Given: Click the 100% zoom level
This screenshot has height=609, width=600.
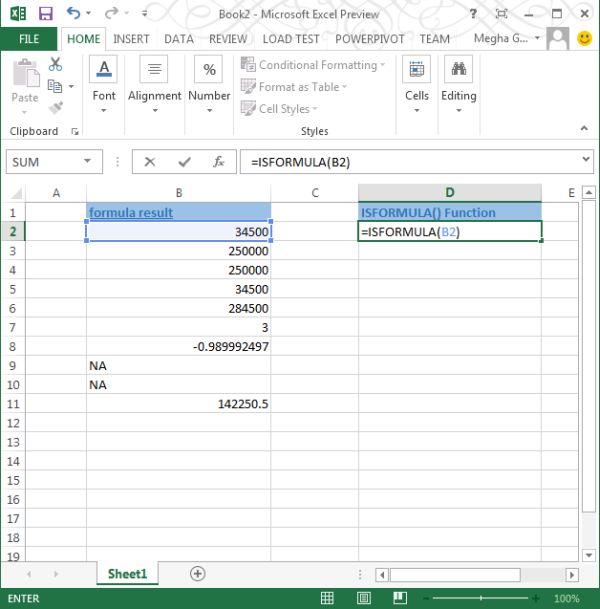Looking at the screenshot, I should pyautogui.click(x=567, y=598).
